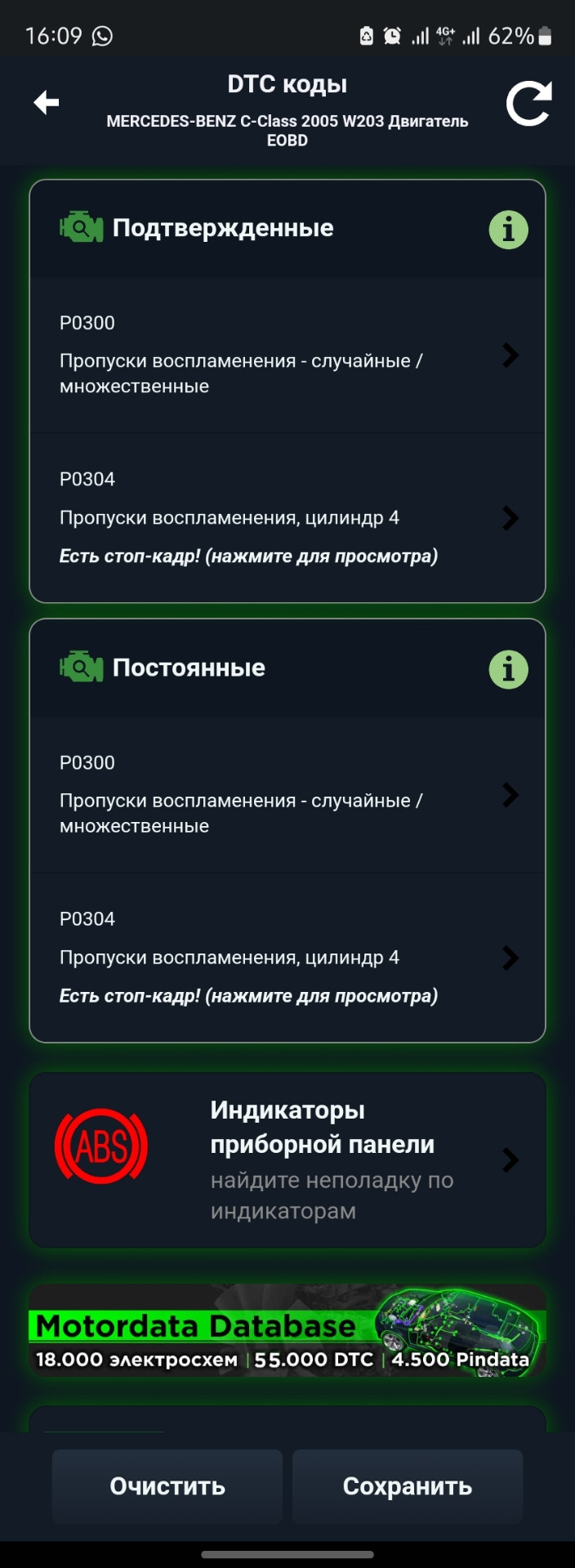This screenshot has width=575, height=1568.
Task: Open details for confirmed P0300 misfire code
Action: click(287, 355)
